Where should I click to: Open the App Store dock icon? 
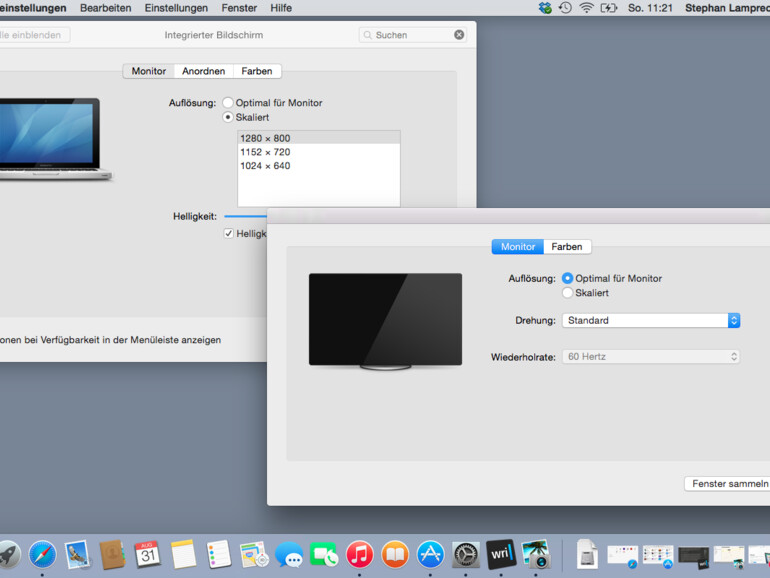pyautogui.click(x=430, y=553)
